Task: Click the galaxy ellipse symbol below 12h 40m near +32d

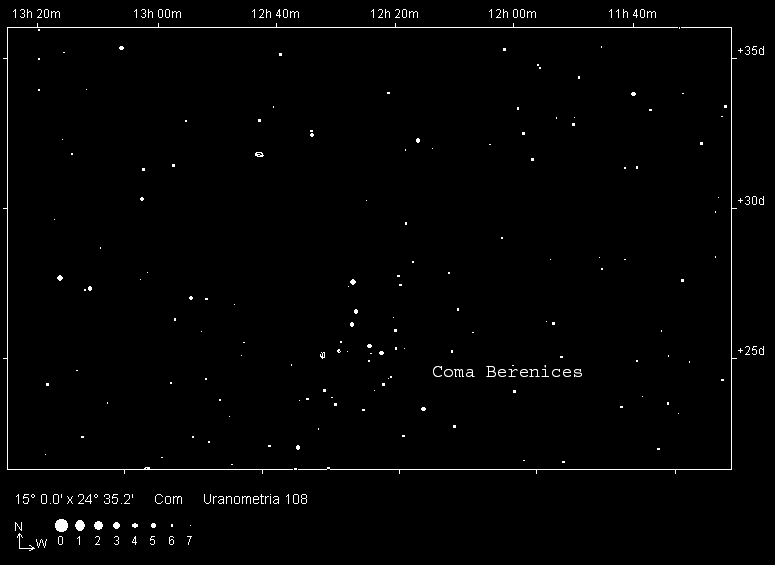Action: (x=259, y=155)
